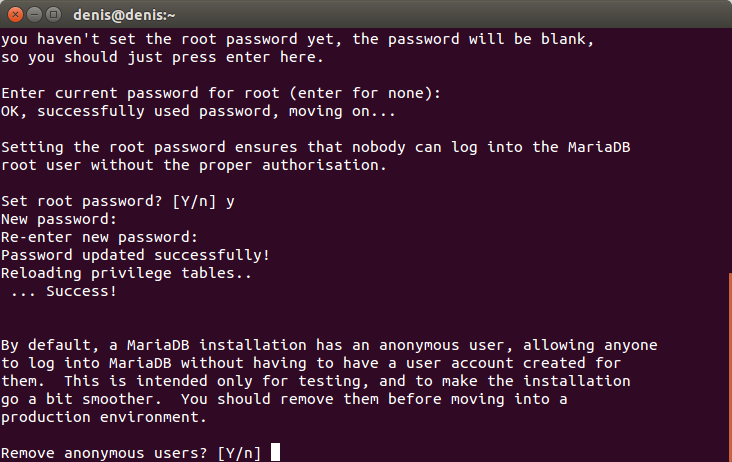Click the scrollbar track above the thumb
This screenshot has width=732, height=462.
(727, 150)
